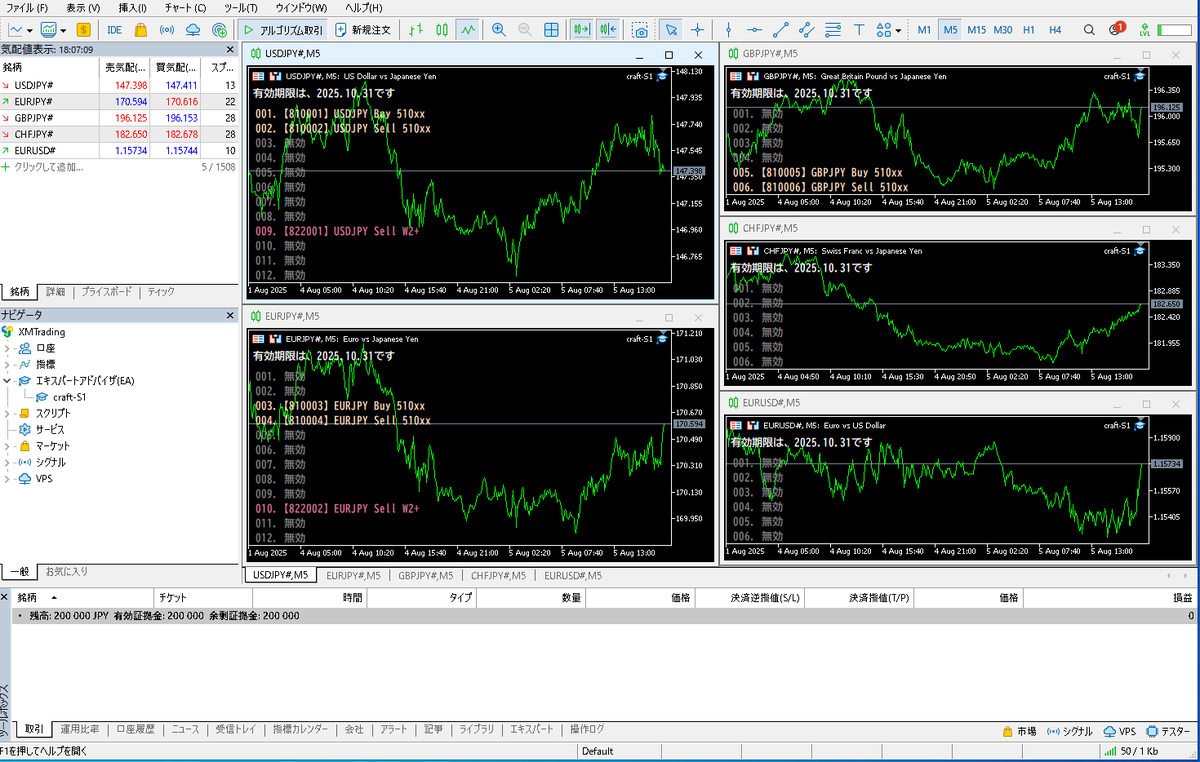Select XMTrading root in Navigator
Viewport: 1200px width, 762px height.
coord(43,331)
